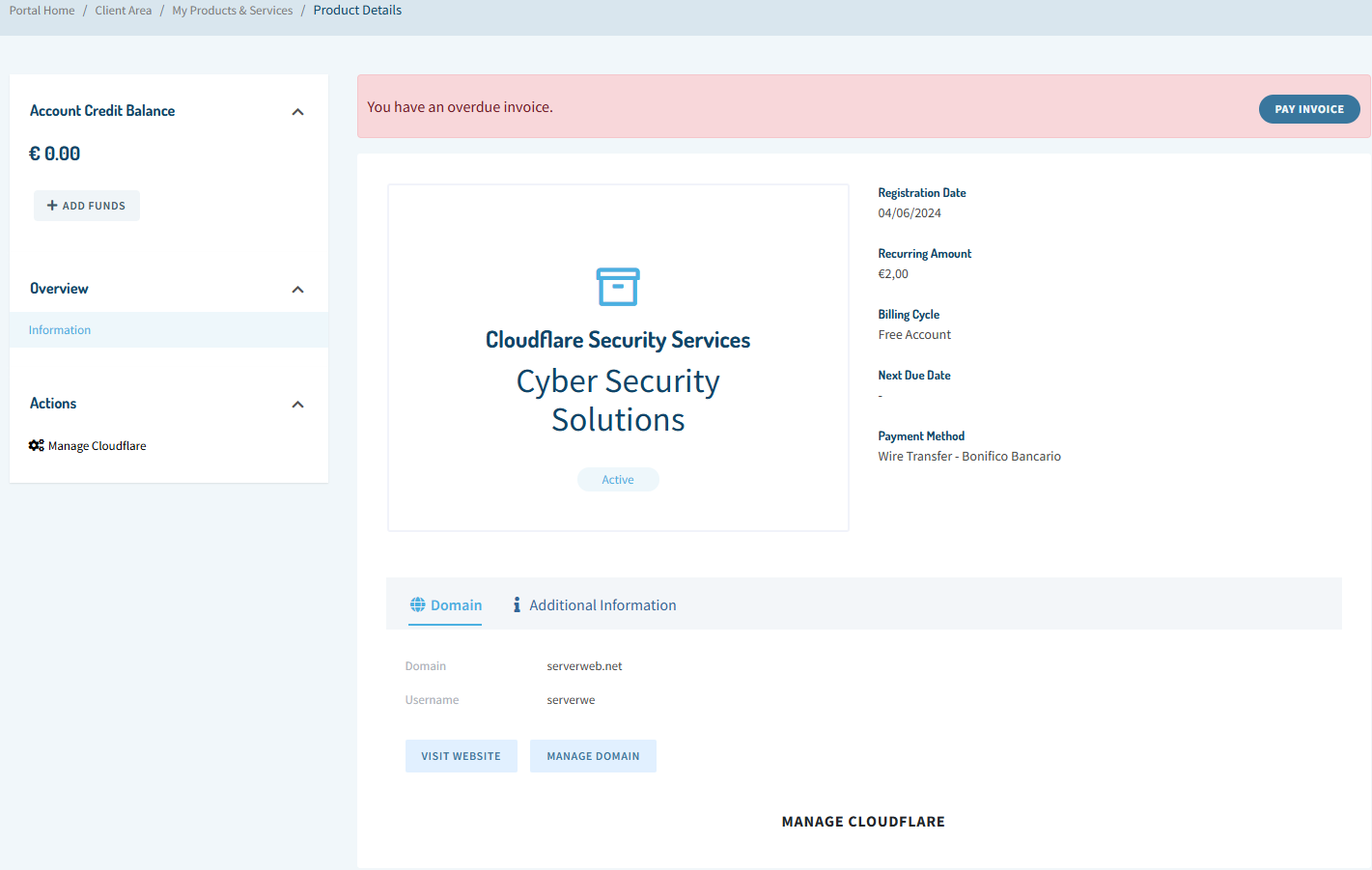
Task: Click the gears icon beside Manage Cloudflare
Action: tap(37, 445)
